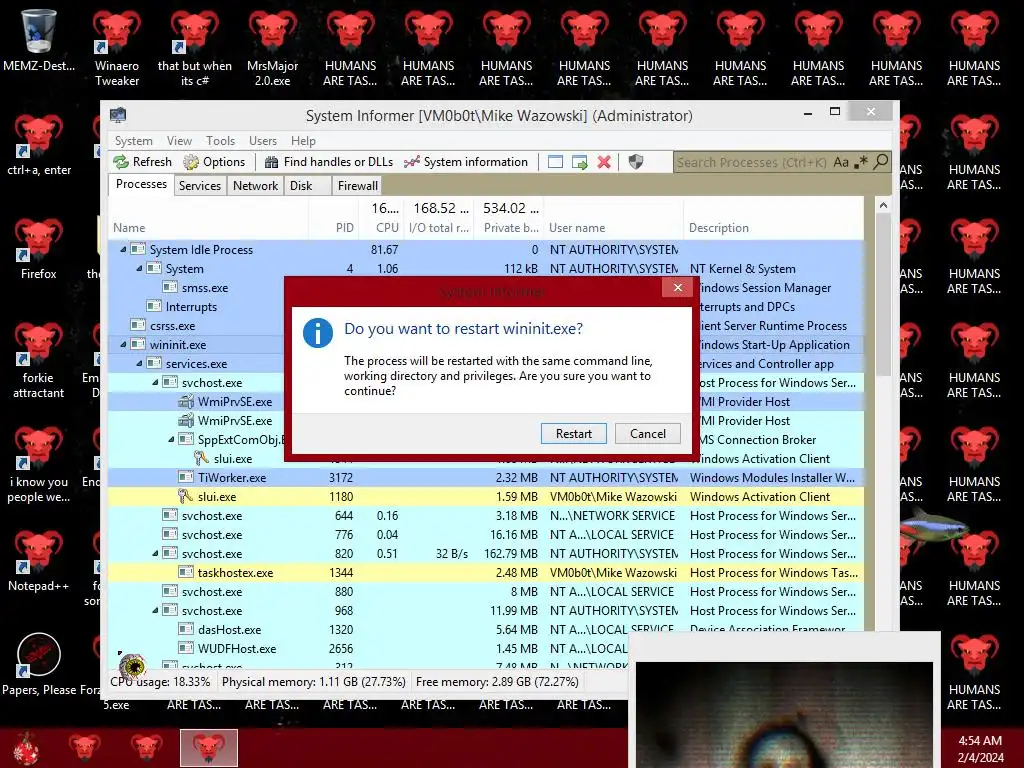The width and height of the screenshot is (1024, 768).
Task: Open System information graph window
Action: point(466,162)
